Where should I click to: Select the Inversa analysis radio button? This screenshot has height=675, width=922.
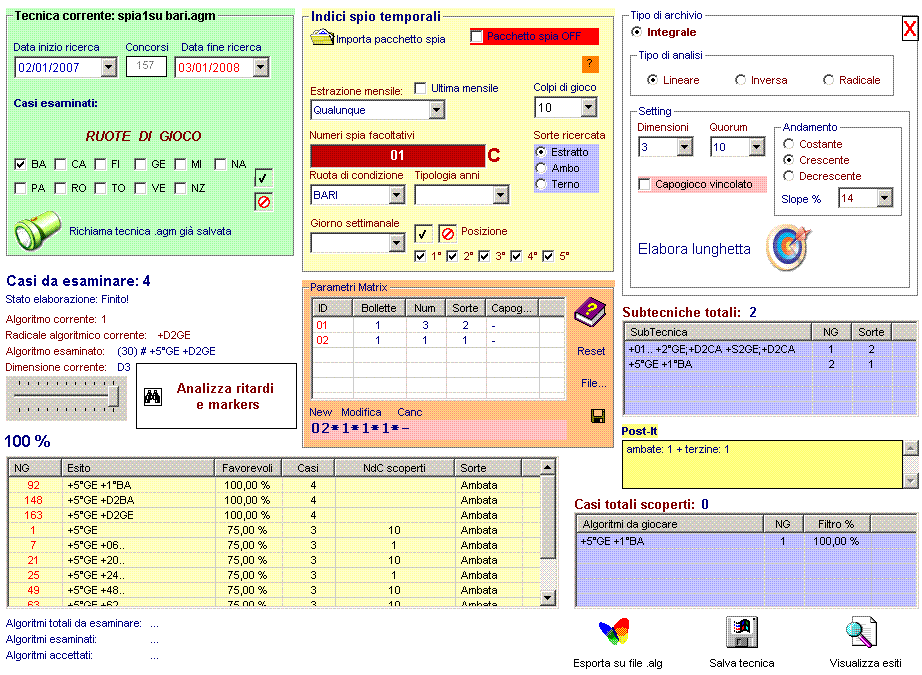coord(740,80)
